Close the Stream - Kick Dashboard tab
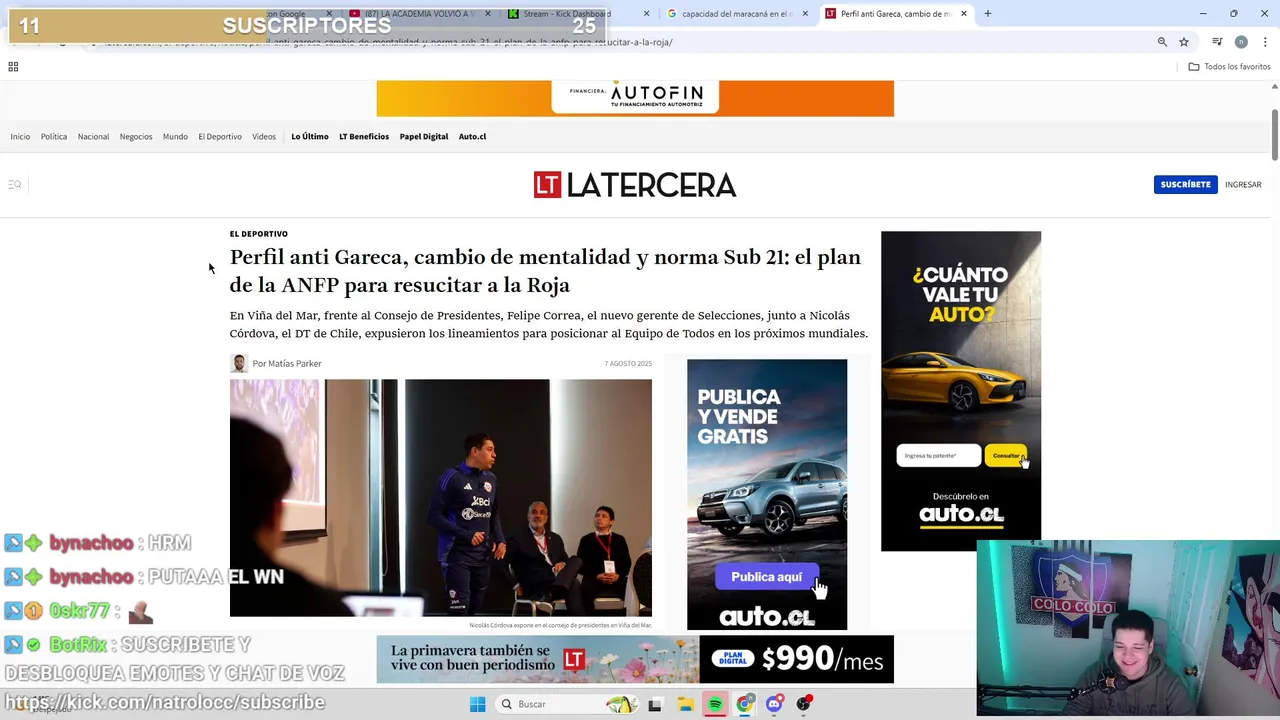 point(646,14)
